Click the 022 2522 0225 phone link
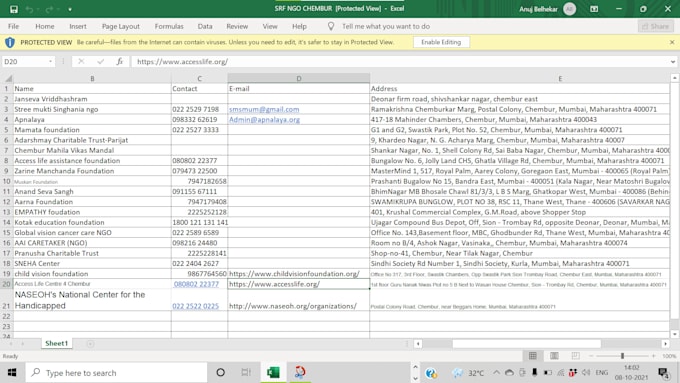 [196, 306]
